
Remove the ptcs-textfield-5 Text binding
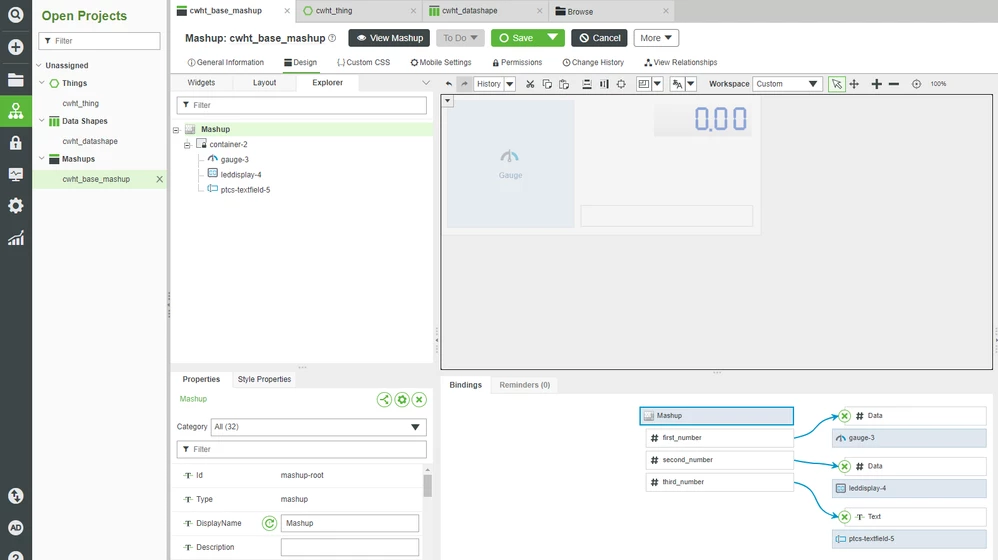coord(845,517)
